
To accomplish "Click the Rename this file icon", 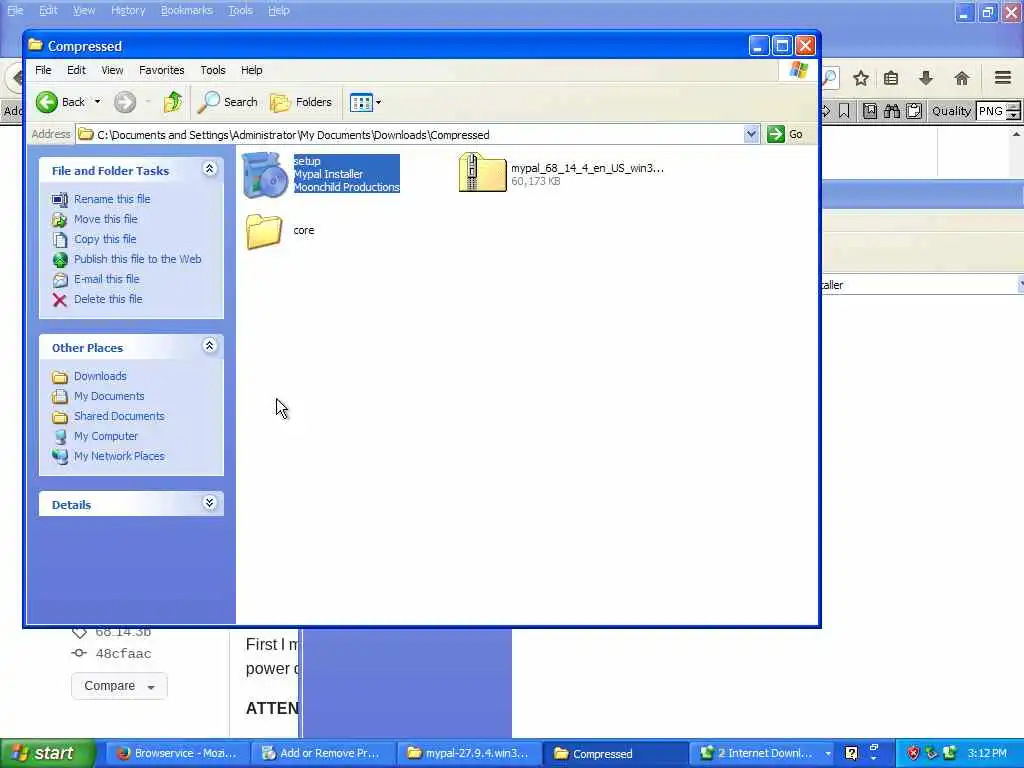I will point(59,199).
